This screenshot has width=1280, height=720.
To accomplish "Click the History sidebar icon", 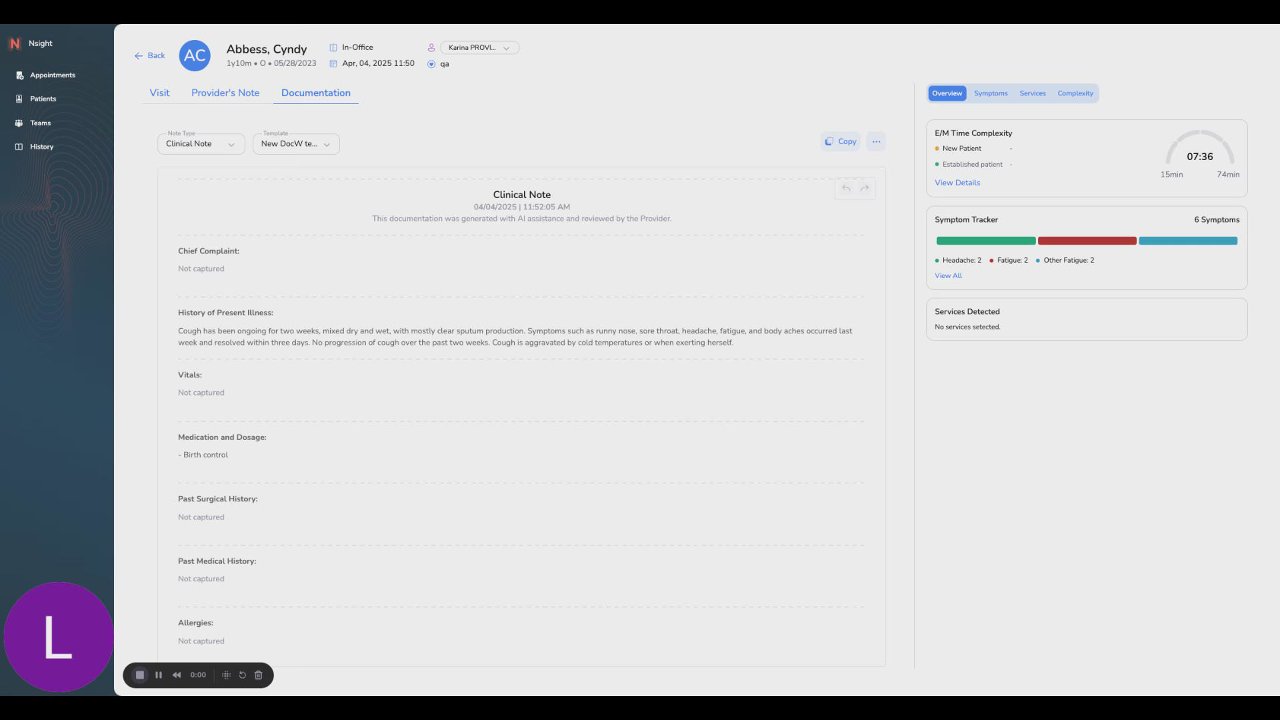I will tap(19, 147).
